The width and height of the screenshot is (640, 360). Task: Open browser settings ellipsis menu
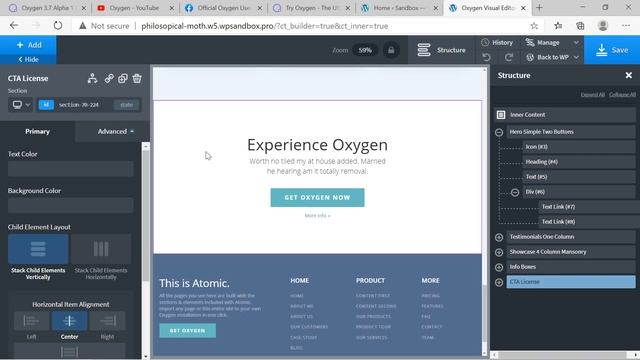[626, 26]
